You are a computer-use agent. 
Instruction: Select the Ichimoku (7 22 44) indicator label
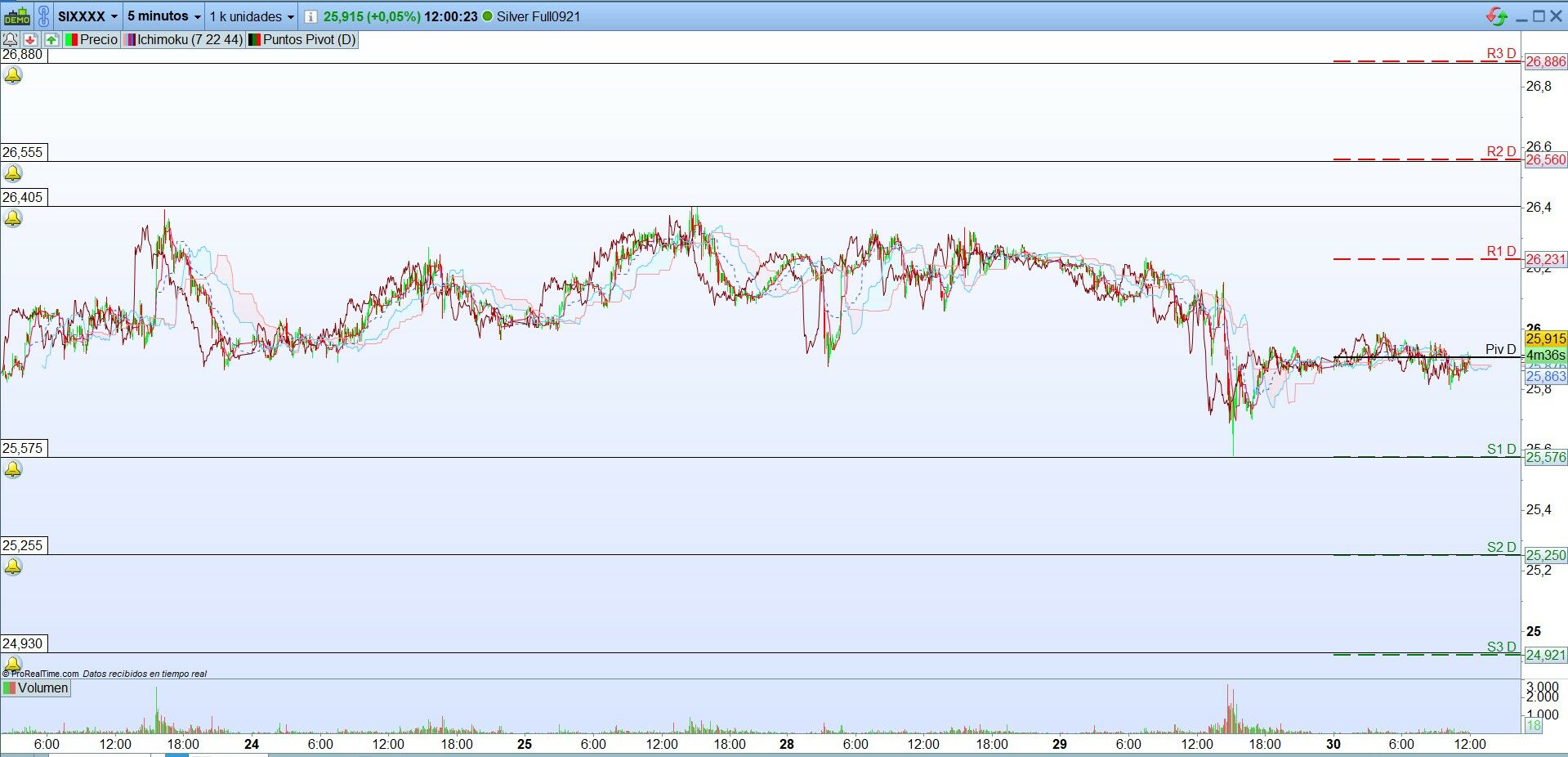tap(184, 39)
